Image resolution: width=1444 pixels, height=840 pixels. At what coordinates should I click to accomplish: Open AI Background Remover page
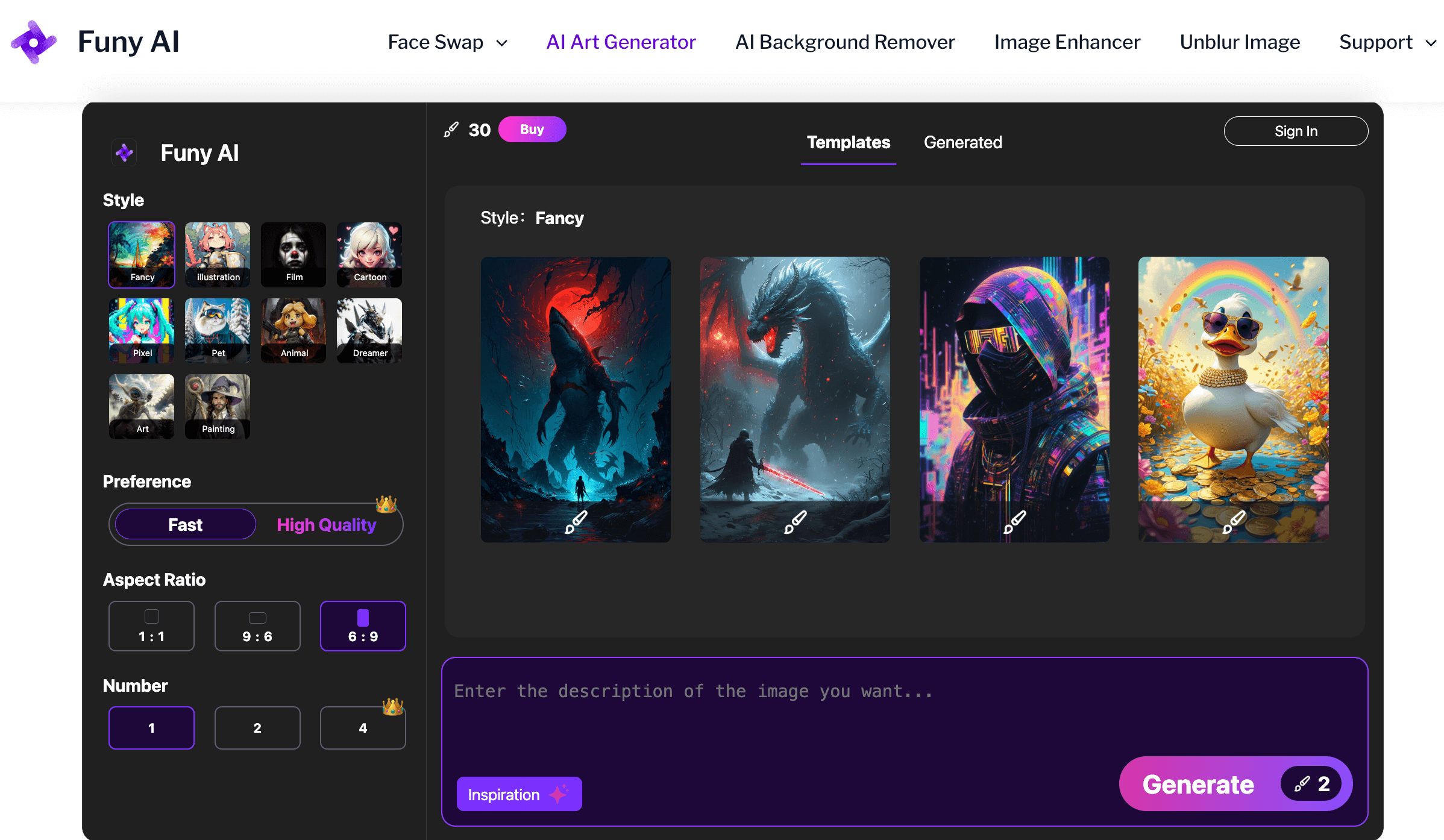(x=845, y=42)
